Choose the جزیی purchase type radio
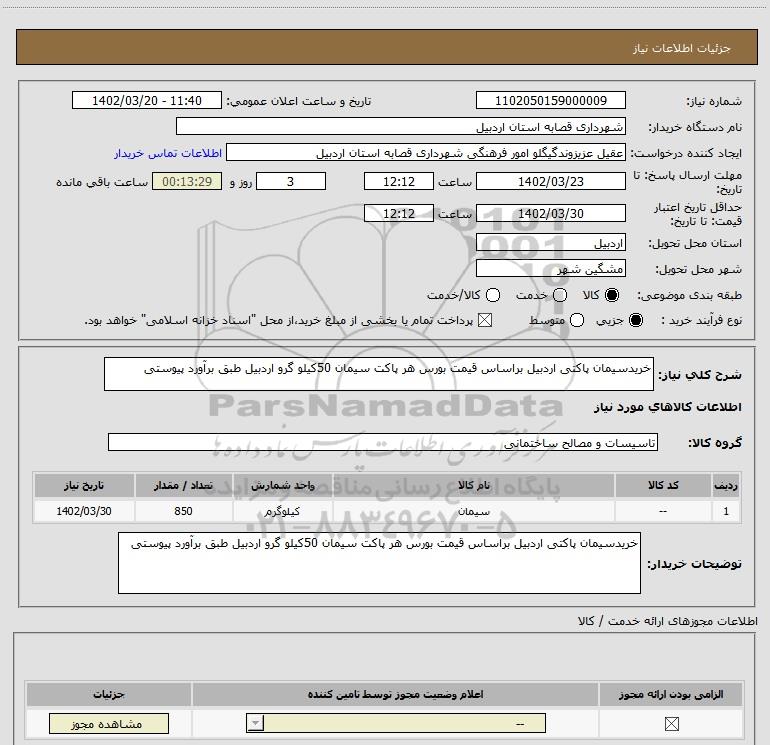Screen dimensions: 770x745 point(636,320)
